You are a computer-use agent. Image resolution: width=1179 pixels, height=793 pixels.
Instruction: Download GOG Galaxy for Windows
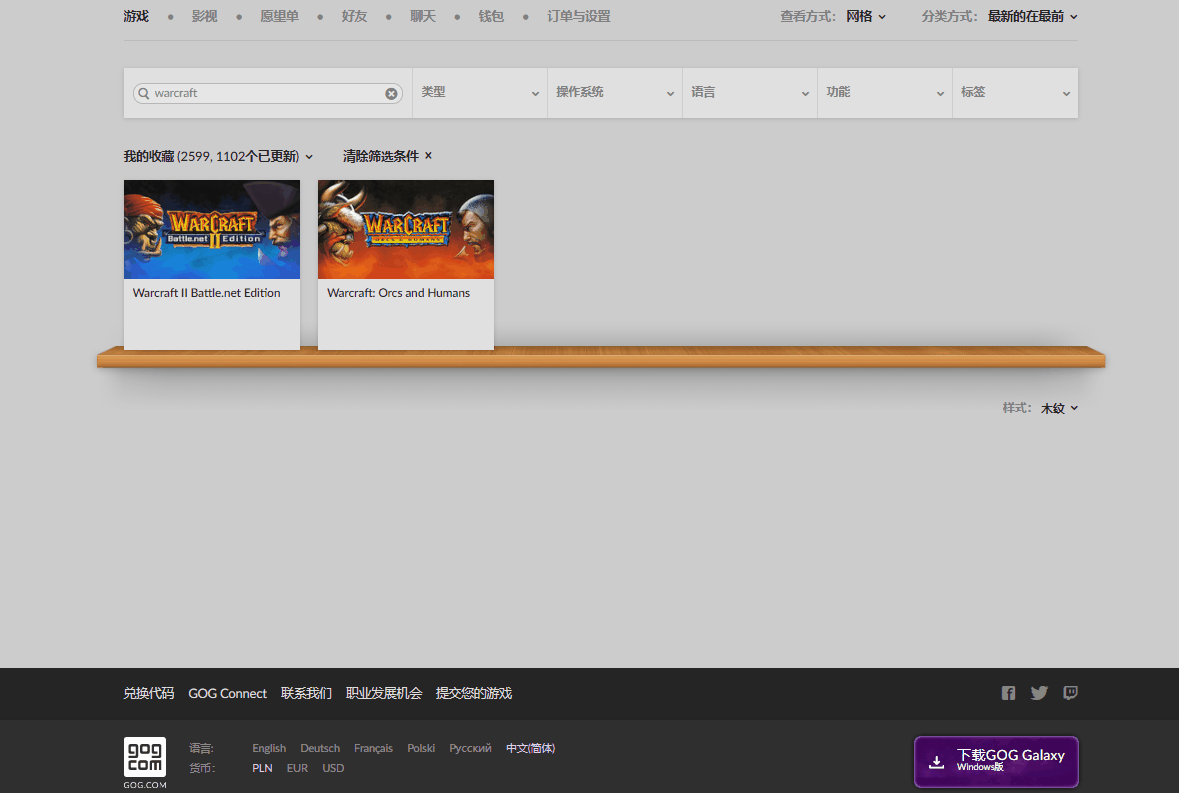(x=996, y=761)
